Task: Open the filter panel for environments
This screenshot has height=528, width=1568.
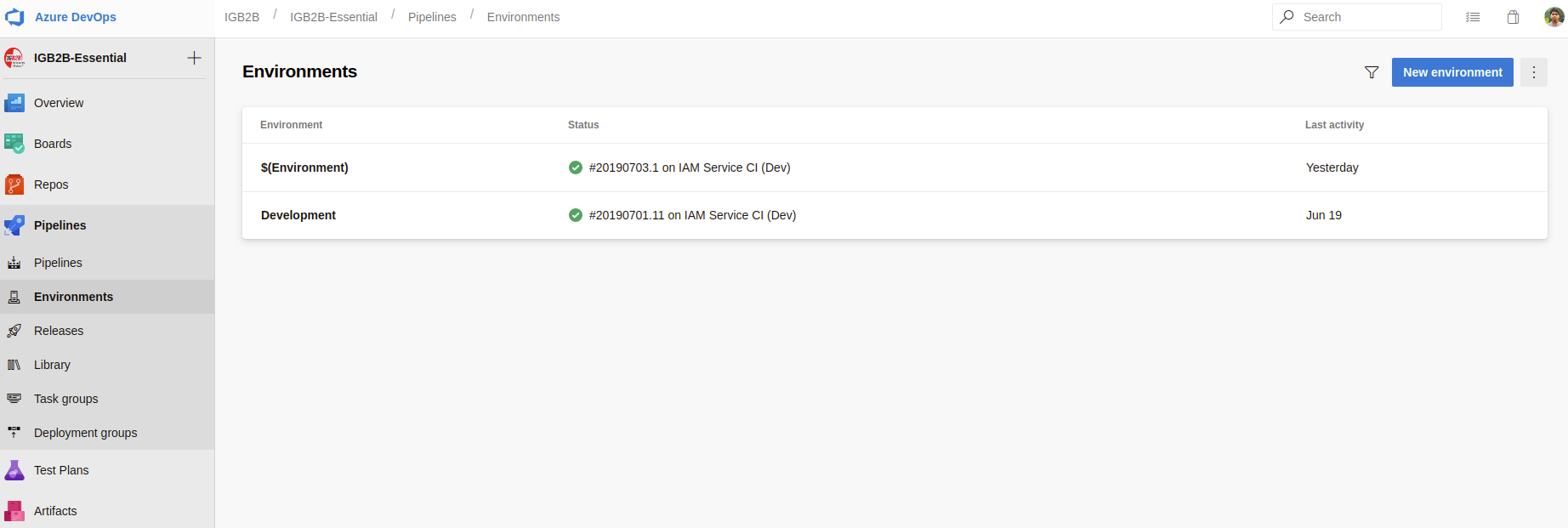Action: tap(1372, 72)
